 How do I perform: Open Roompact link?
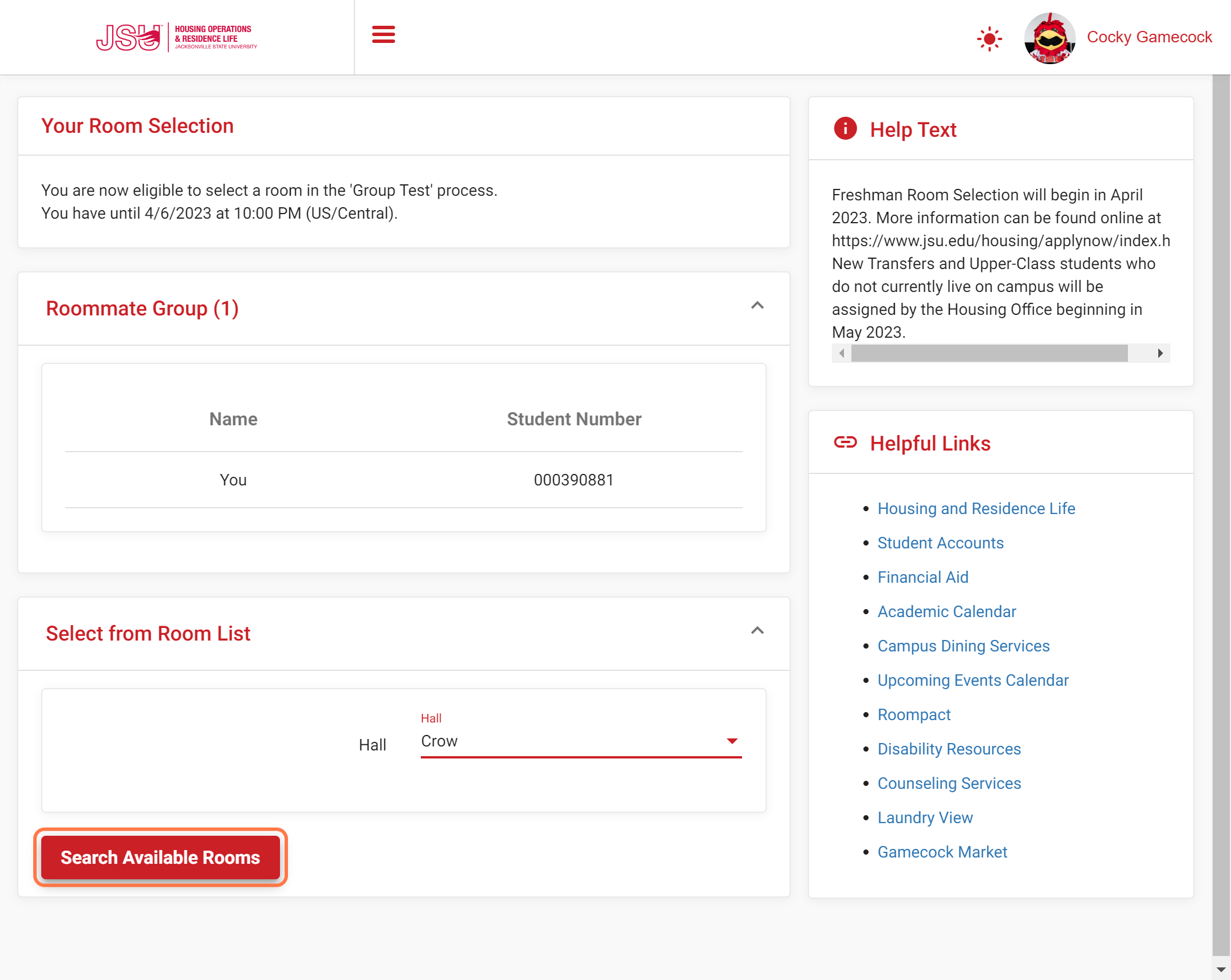[914, 714]
